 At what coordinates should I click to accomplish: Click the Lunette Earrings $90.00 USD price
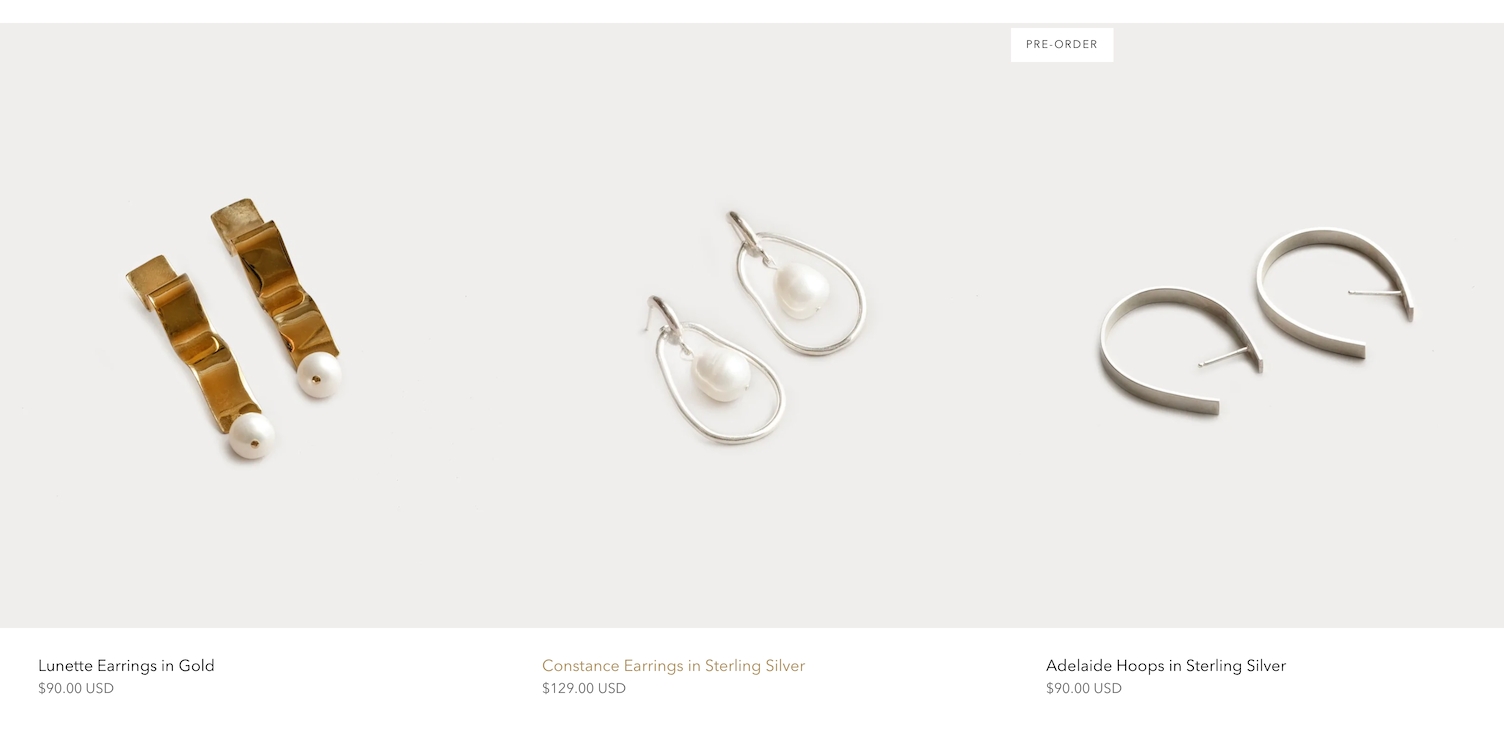[x=76, y=689]
